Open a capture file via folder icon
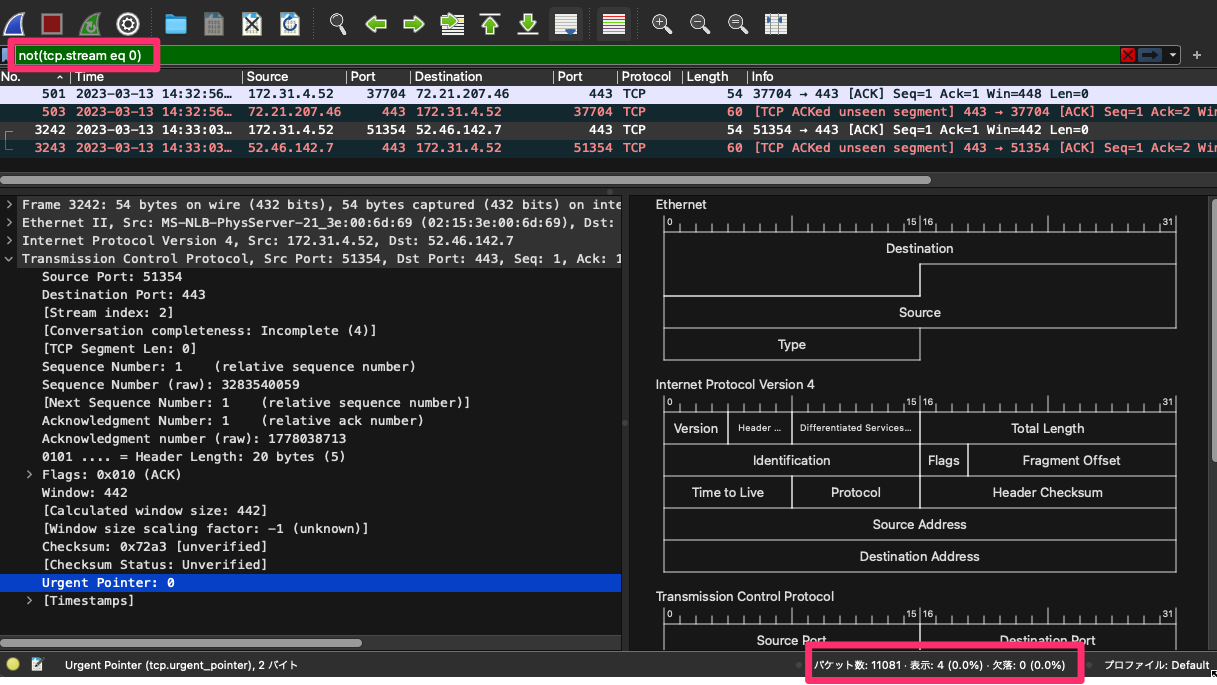 [x=176, y=24]
